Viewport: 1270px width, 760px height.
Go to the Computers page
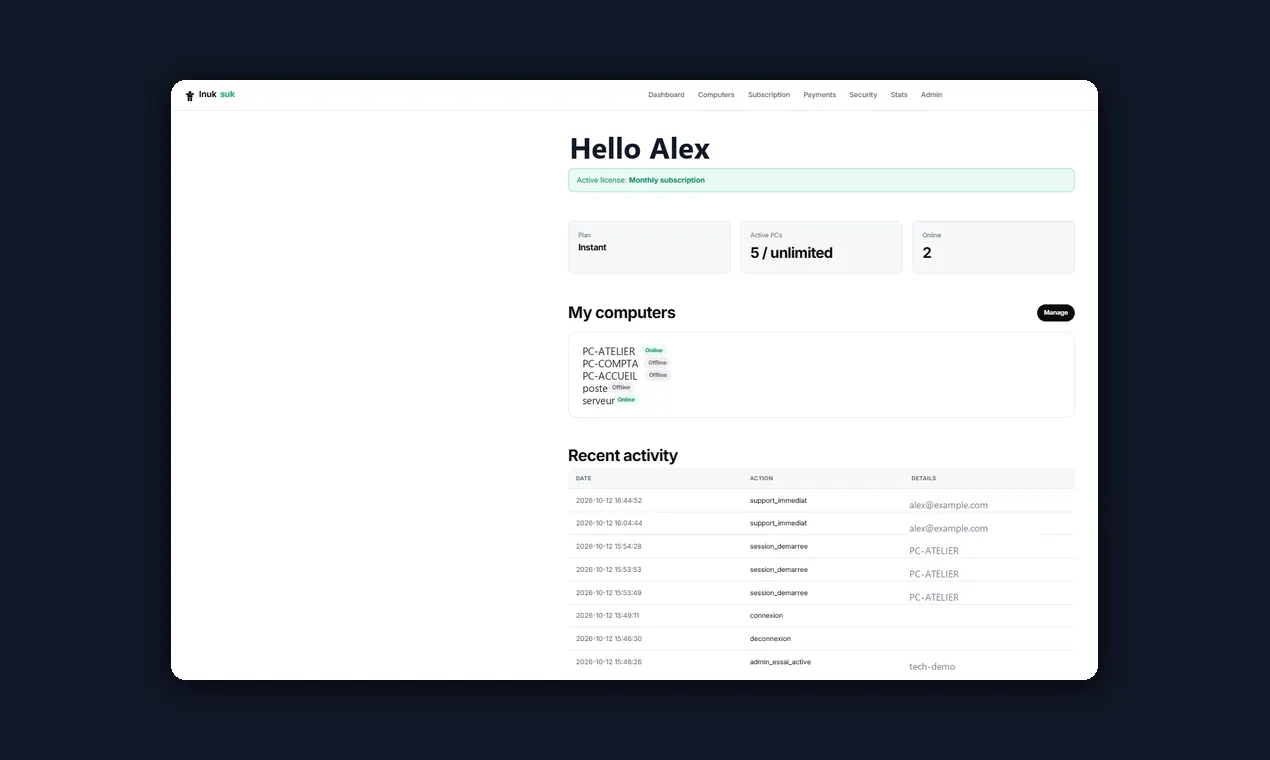coord(716,95)
